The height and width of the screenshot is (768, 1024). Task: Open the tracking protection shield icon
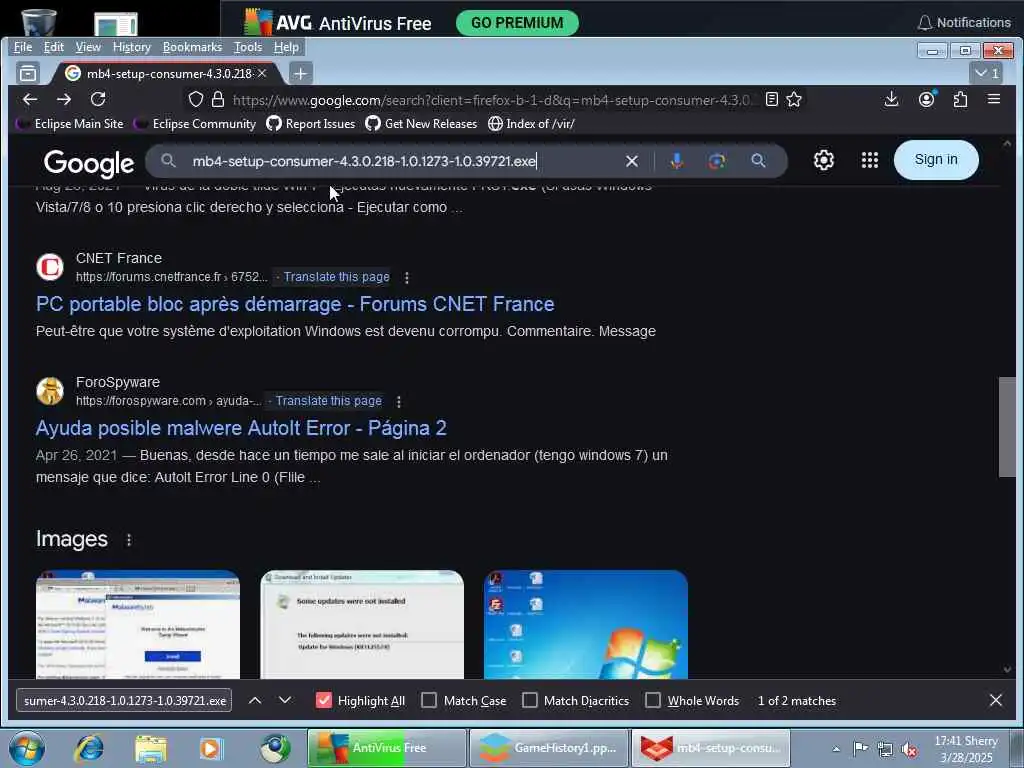[195, 99]
